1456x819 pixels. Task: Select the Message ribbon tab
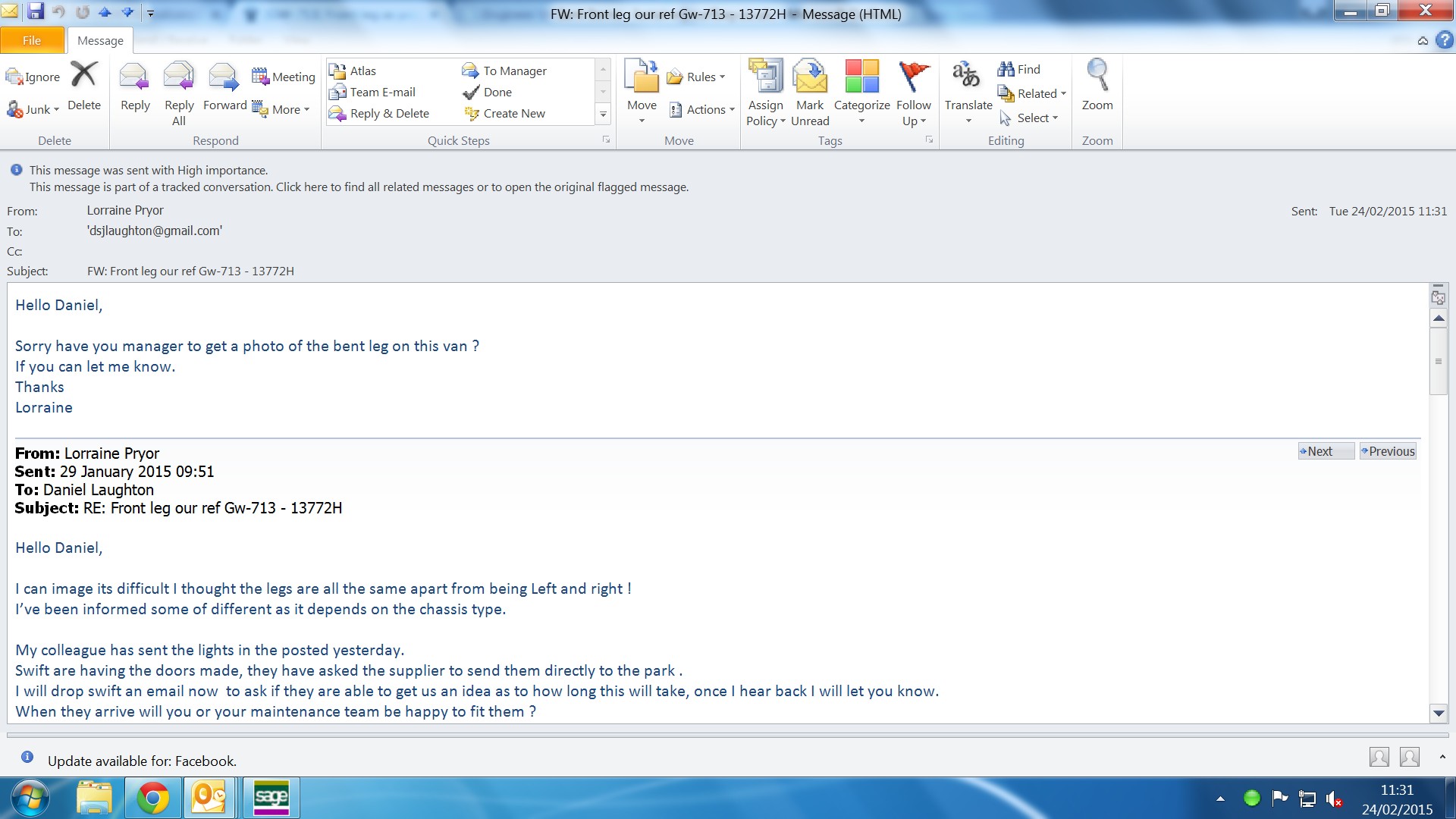point(100,40)
